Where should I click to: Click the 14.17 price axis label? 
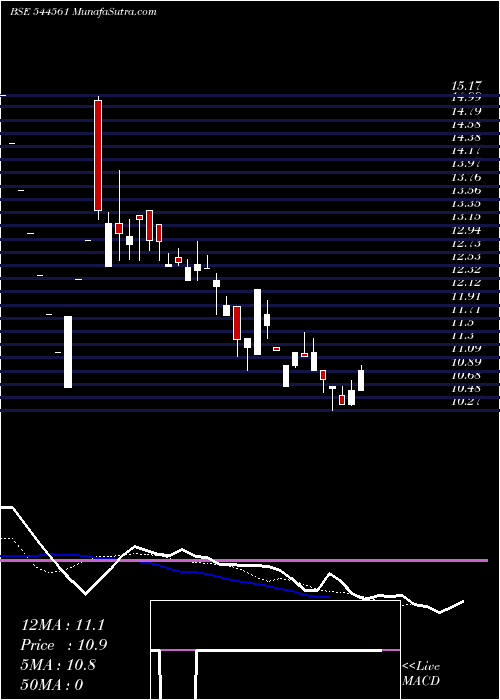[466, 151]
